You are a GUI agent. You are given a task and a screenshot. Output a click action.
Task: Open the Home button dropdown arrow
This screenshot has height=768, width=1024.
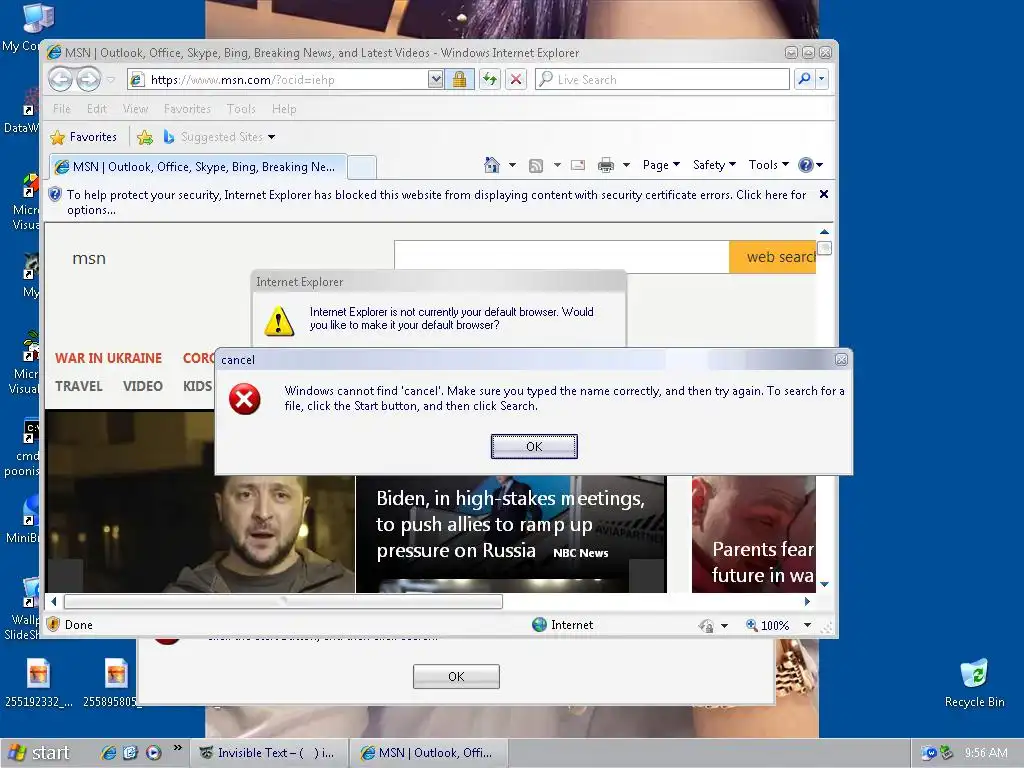512,165
